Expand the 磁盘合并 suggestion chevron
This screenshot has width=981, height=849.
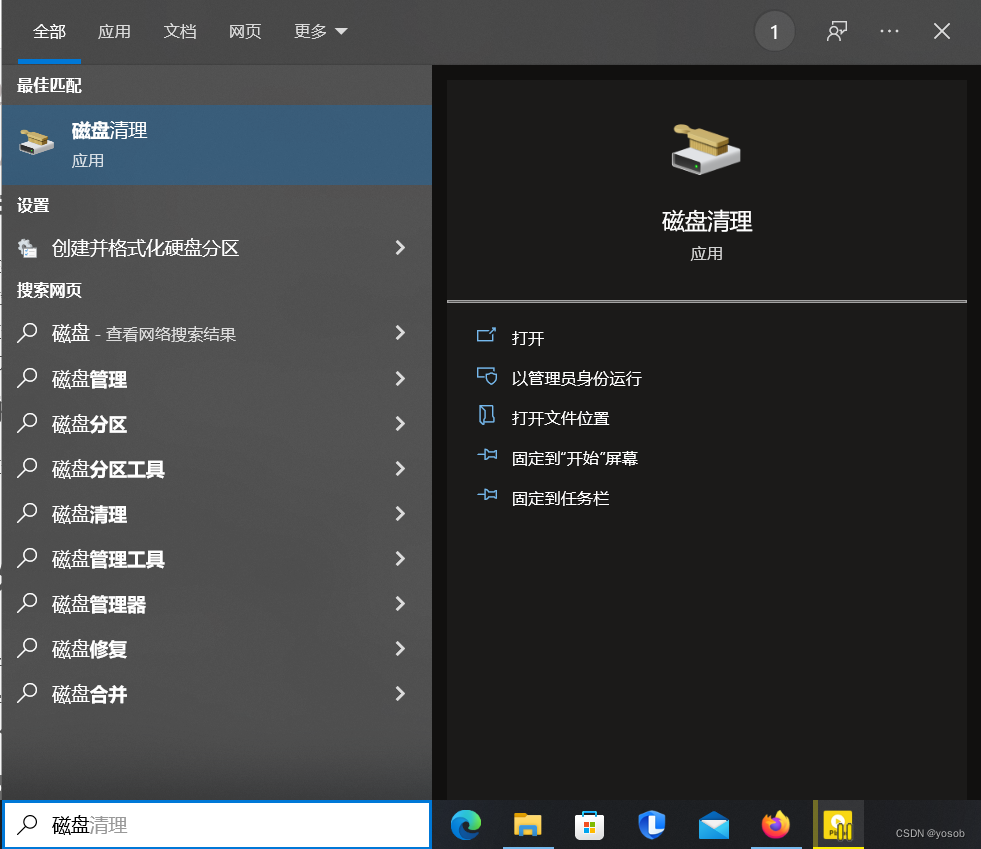click(x=400, y=693)
